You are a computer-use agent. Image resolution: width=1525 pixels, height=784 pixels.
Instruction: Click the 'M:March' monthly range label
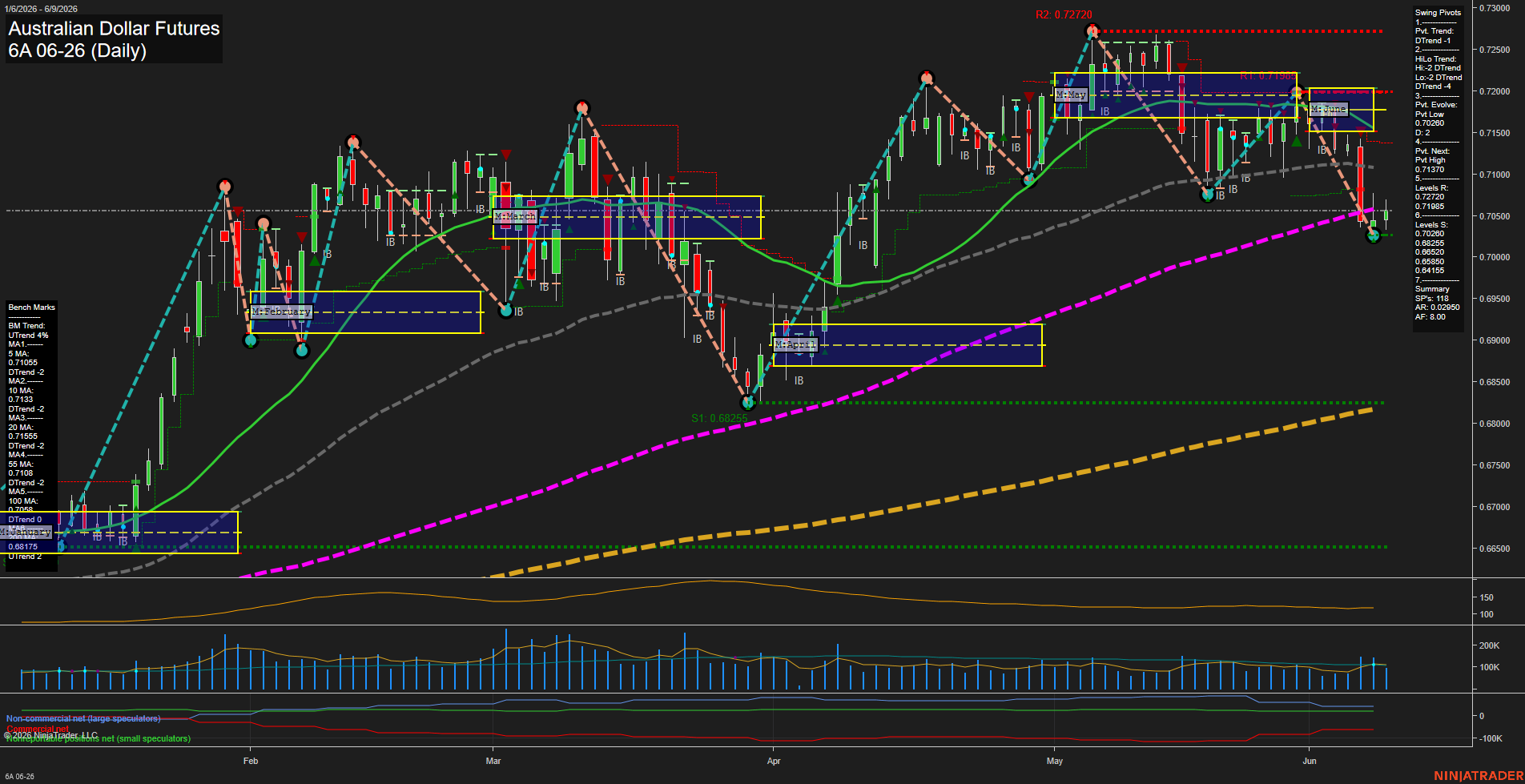pyautogui.click(x=514, y=217)
